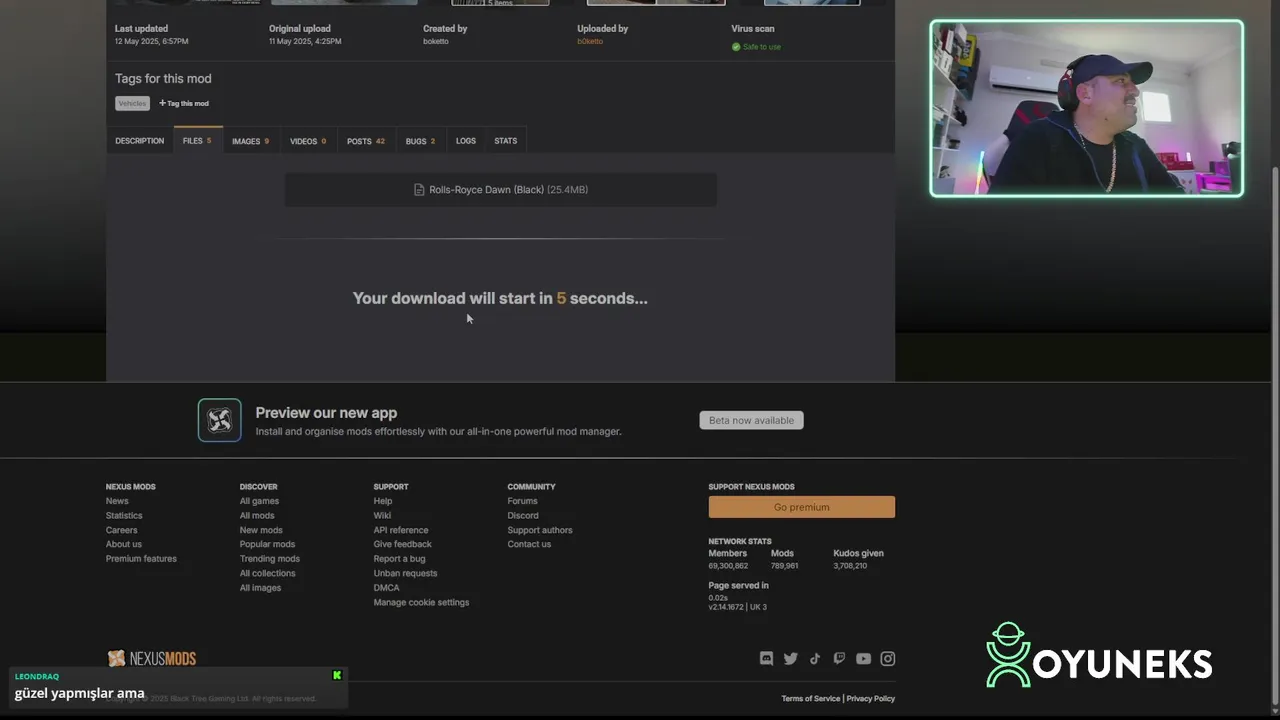Viewport: 1280px width, 720px height.
Task: Open the Instagram social icon in footer
Action: click(x=888, y=659)
